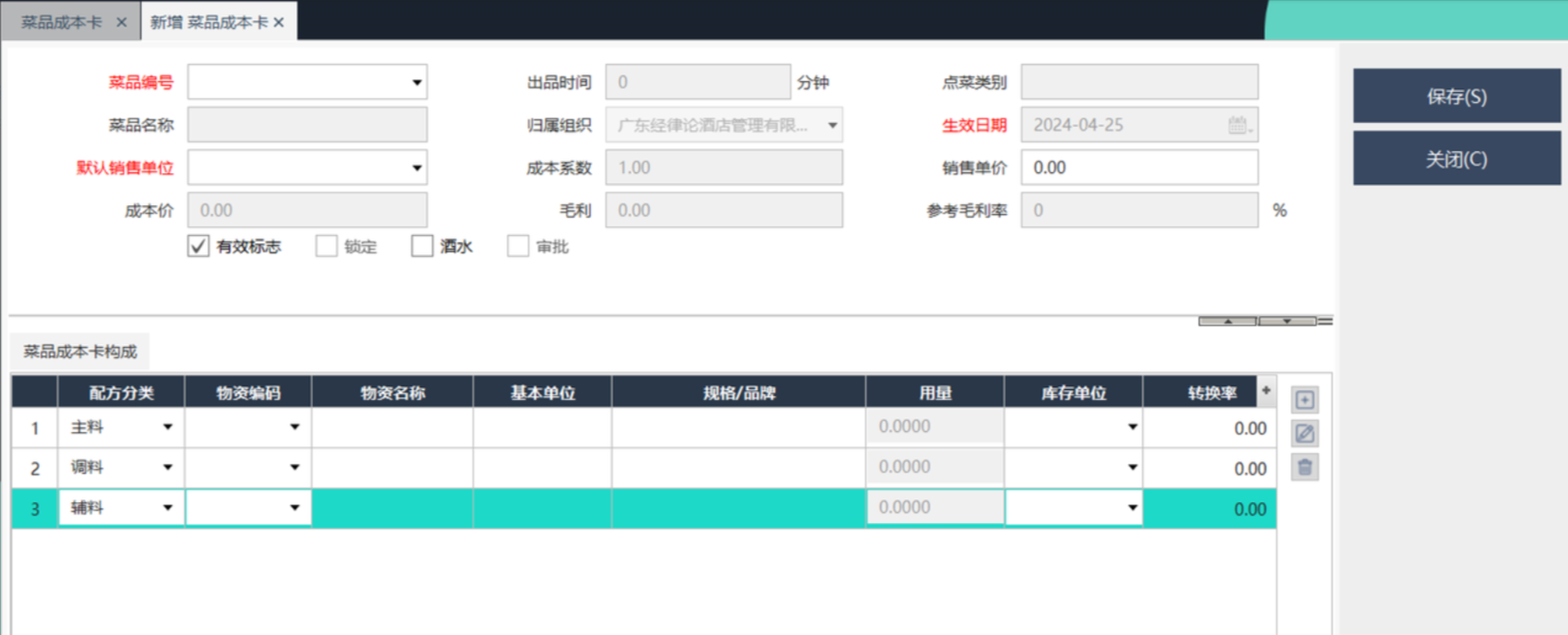The height and width of the screenshot is (635, 1568).
Task: Open the 菜品编号 dropdown
Action: (416, 83)
